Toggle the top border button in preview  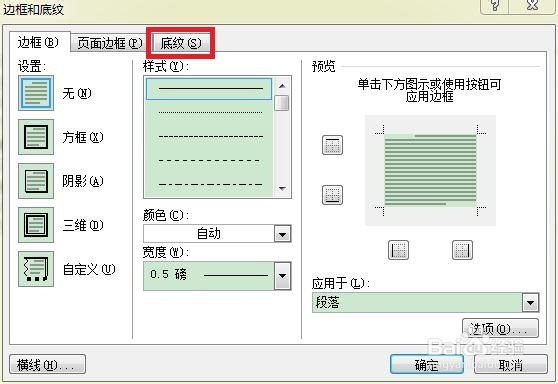click(x=332, y=145)
